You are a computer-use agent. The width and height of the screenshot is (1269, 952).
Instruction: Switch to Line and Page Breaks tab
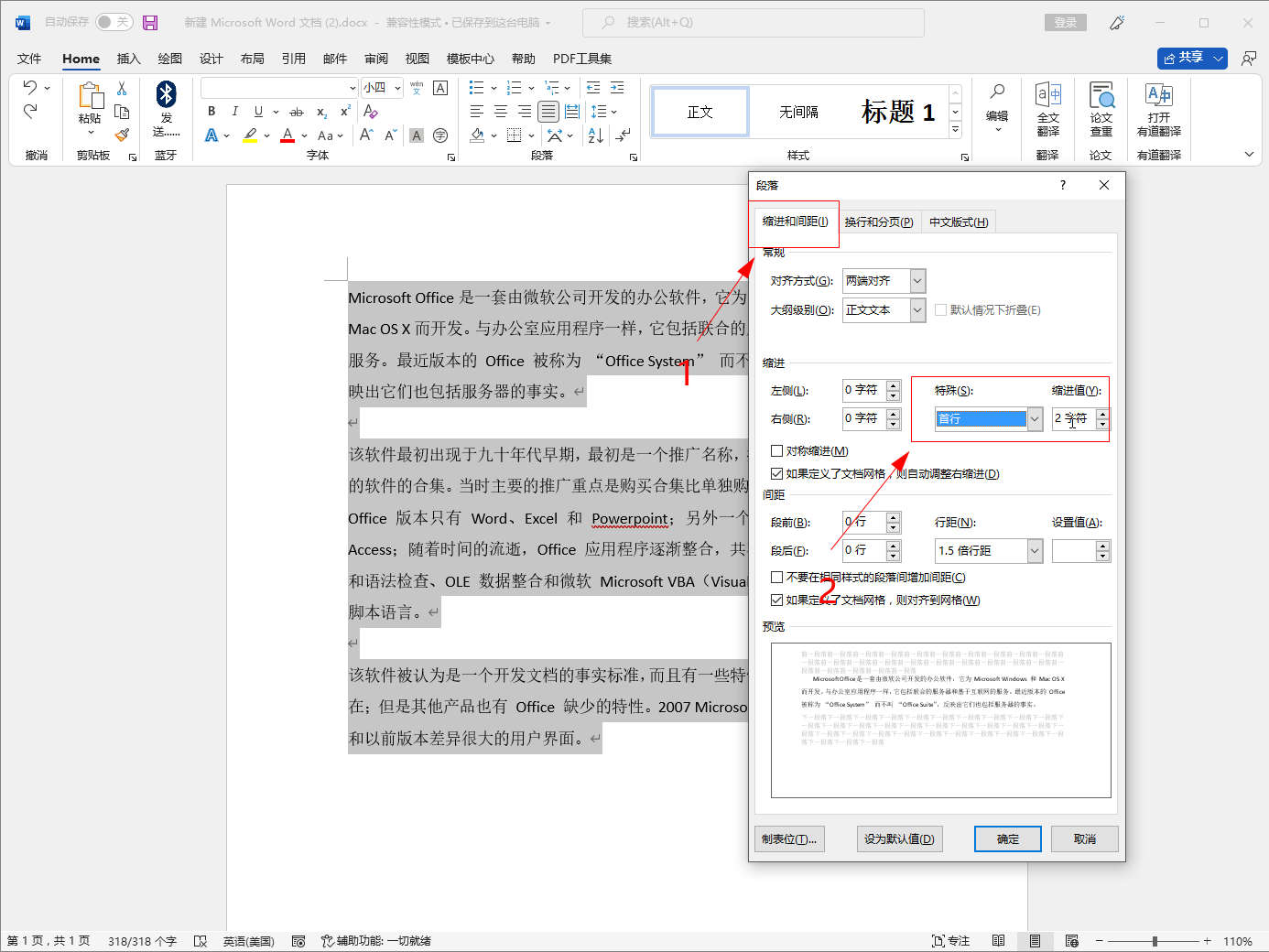point(879,222)
